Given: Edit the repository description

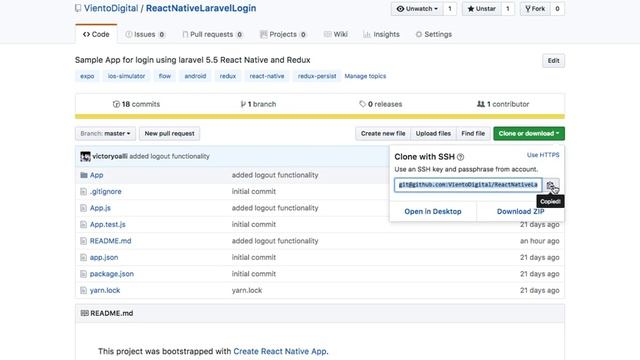Looking at the screenshot, I should [x=553, y=61].
